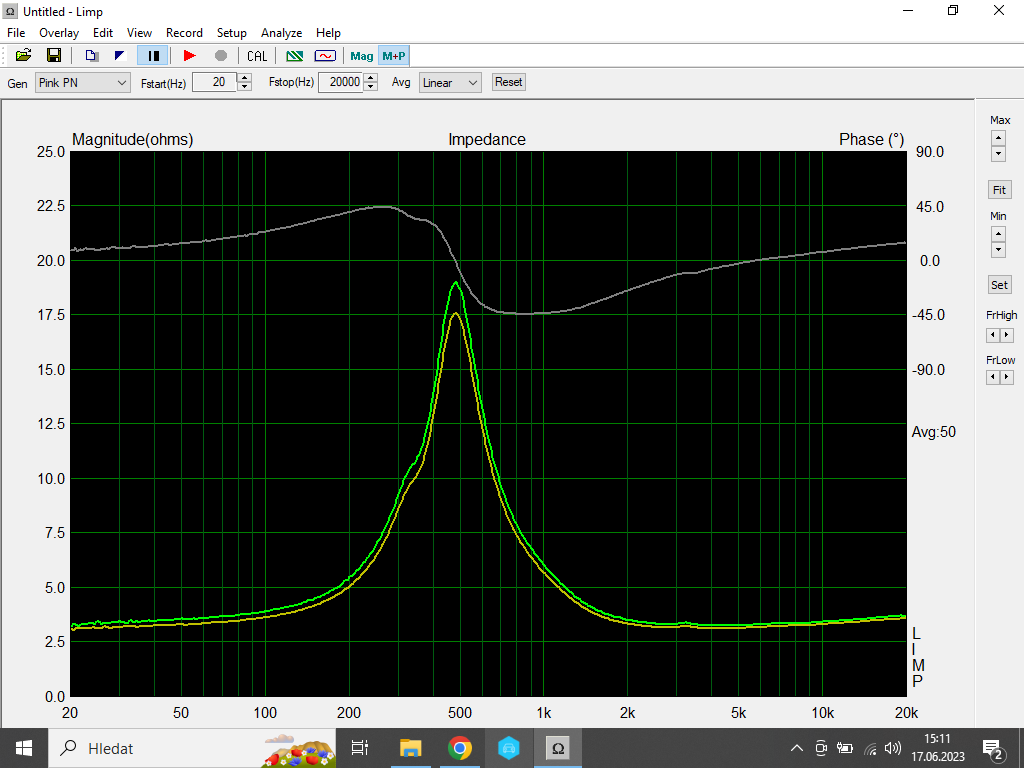Increase Fstop with the up arrow
Image resolution: width=1024 pixels, height=768 pixels.
tap(370, 78)
